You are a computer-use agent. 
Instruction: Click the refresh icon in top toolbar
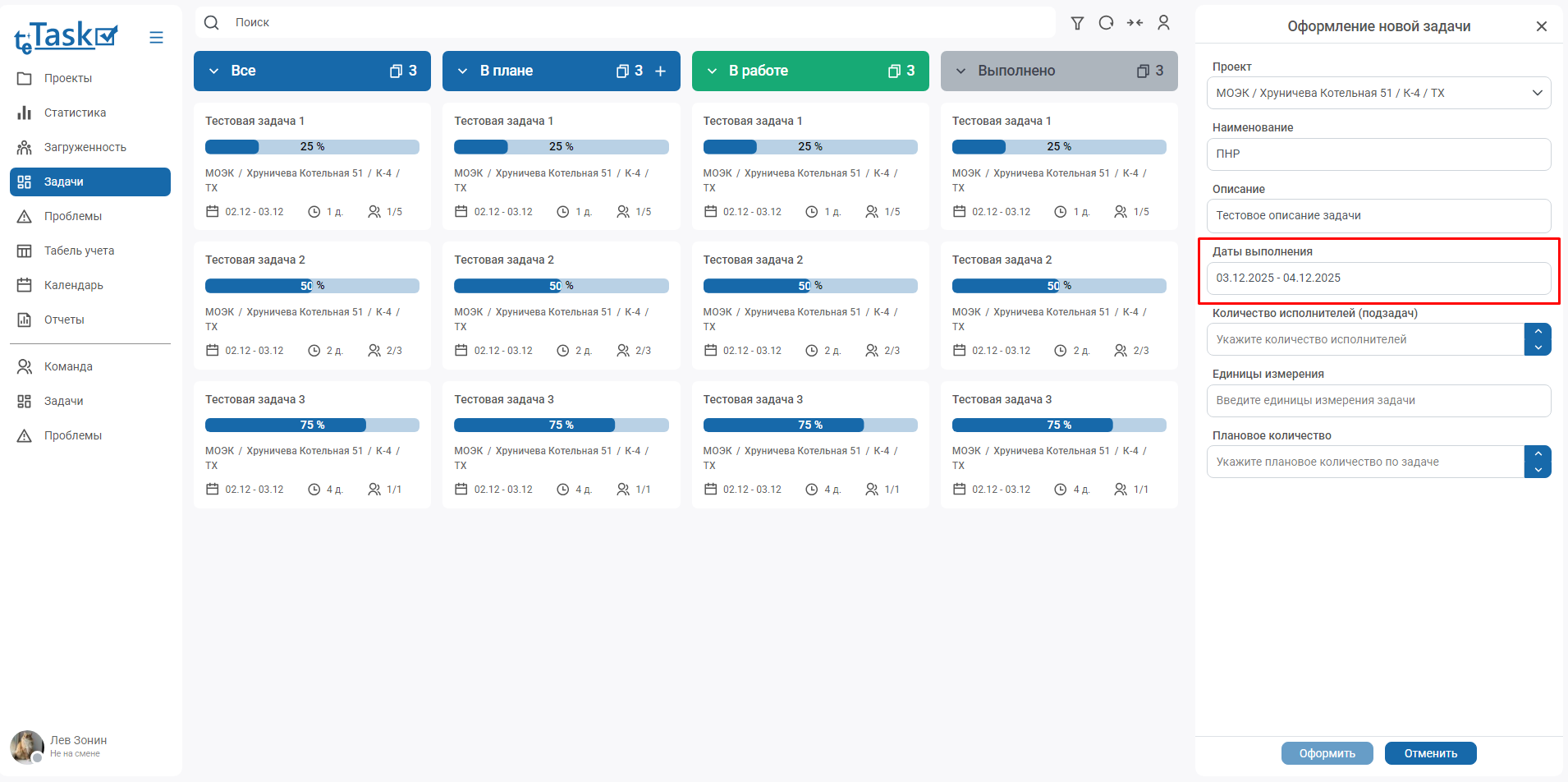tap(1106, 23)
